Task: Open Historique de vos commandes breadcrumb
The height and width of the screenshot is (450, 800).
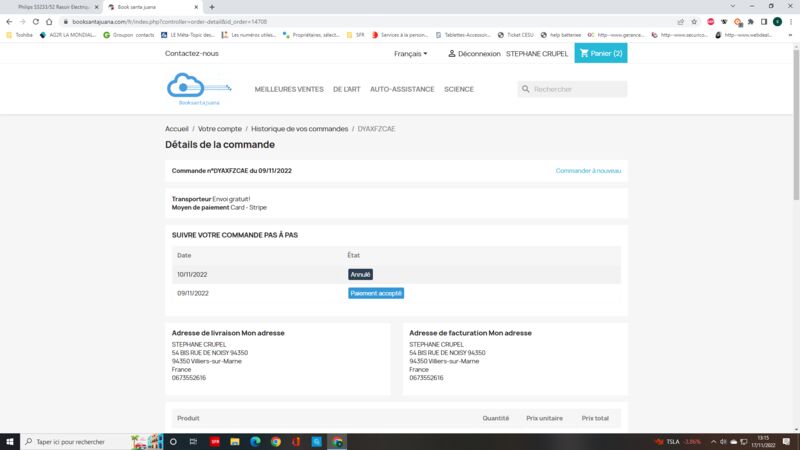Action: (x=299, y=129)
